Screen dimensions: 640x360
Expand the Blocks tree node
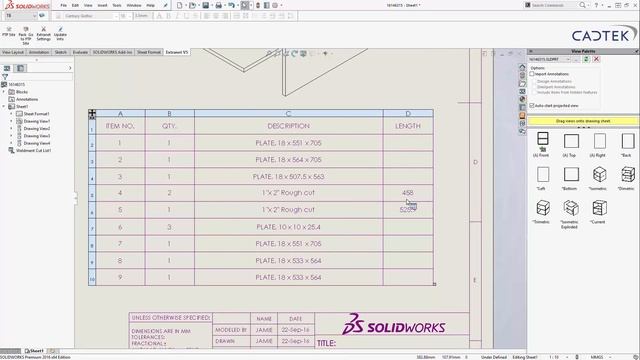pyautogui.click(x=4, y=92)
